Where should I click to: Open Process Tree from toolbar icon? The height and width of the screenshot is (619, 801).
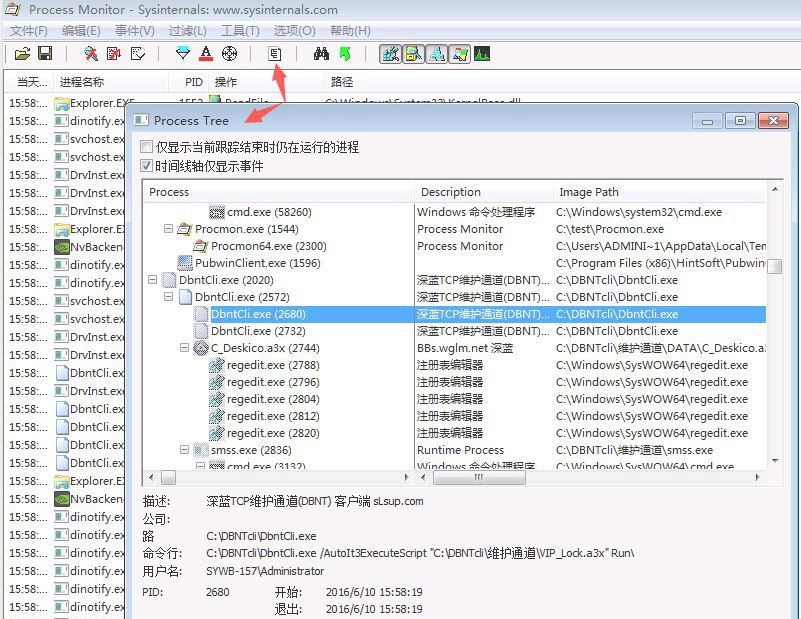(275, 53)
